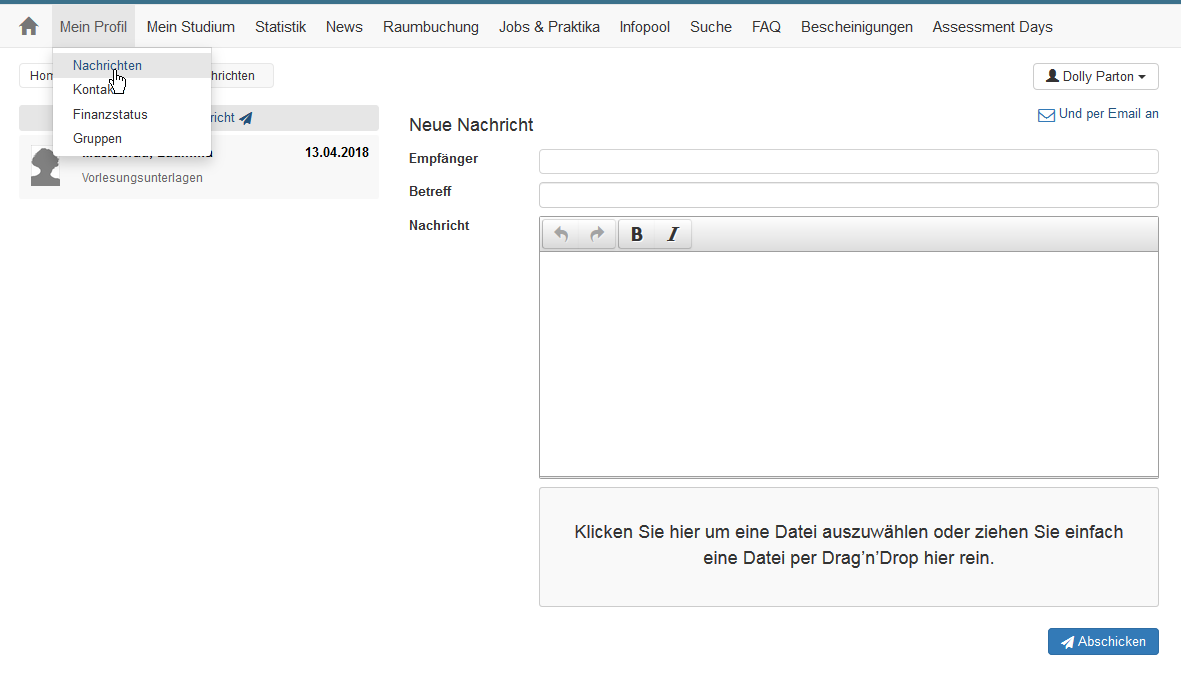The height and width of the screenshot is (677, 1181).
Task: Click the sender avatar in message list
Action: tap(45, 167)
